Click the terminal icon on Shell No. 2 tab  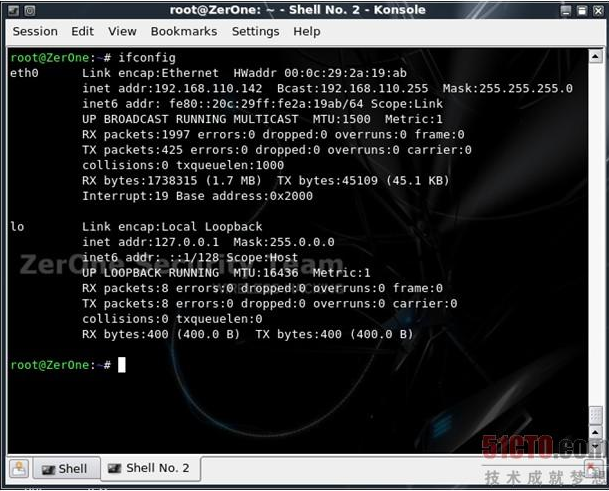pos(112,468)
